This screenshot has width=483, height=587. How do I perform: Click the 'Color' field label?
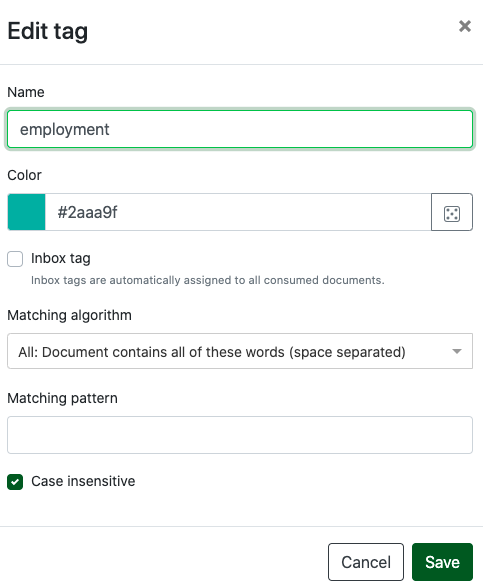coord(24,175)
